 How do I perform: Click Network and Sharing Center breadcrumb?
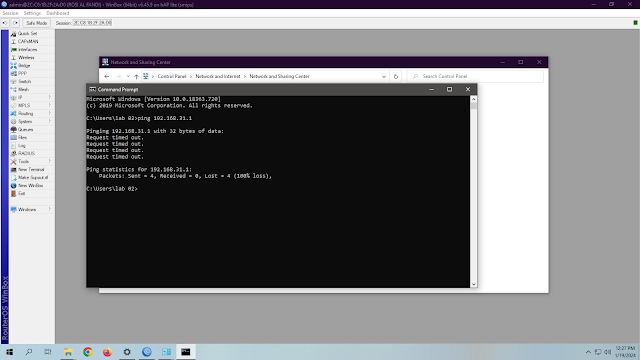coord(279,76)
